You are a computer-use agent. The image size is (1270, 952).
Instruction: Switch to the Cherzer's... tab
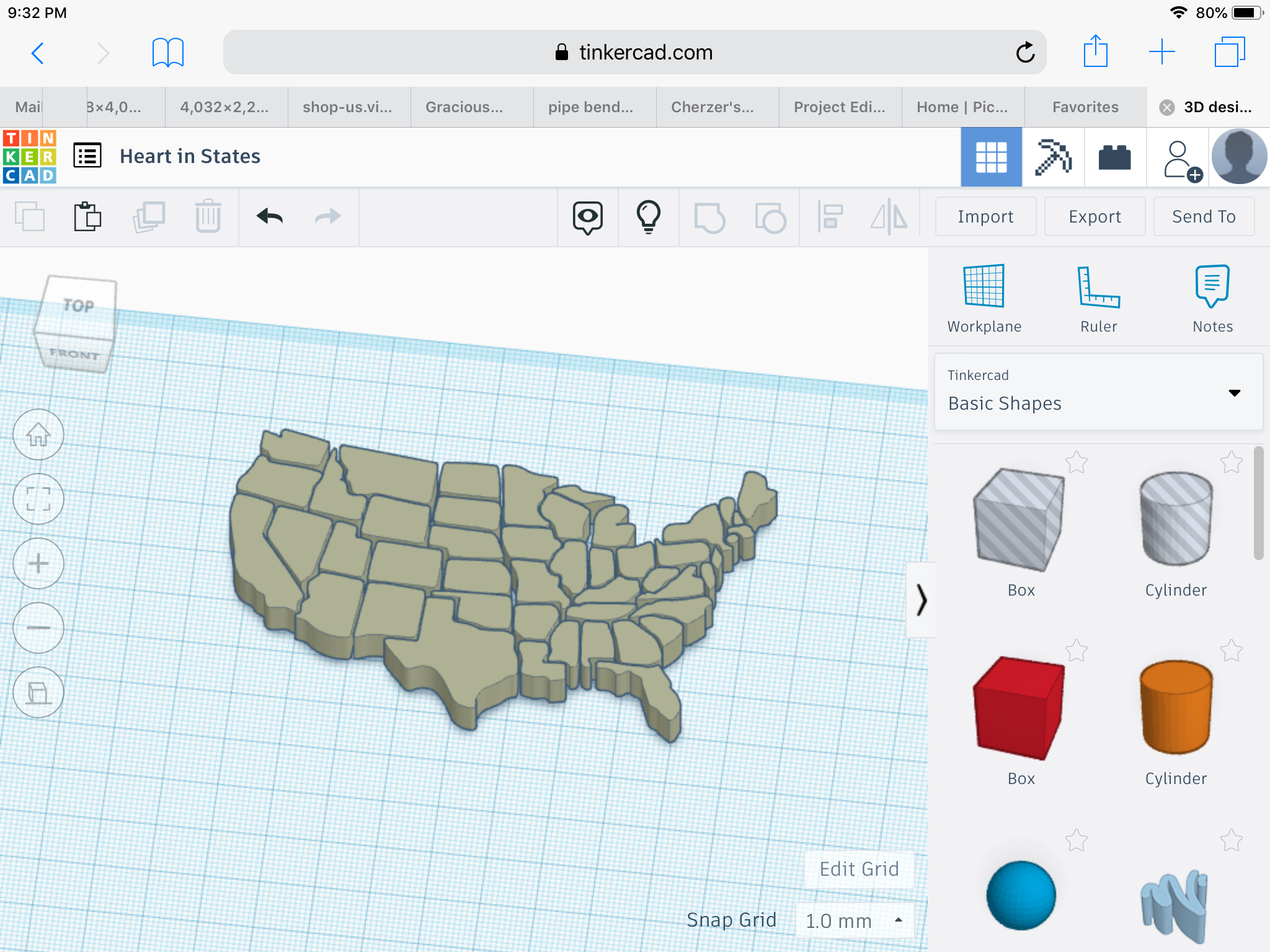[717, 107]
